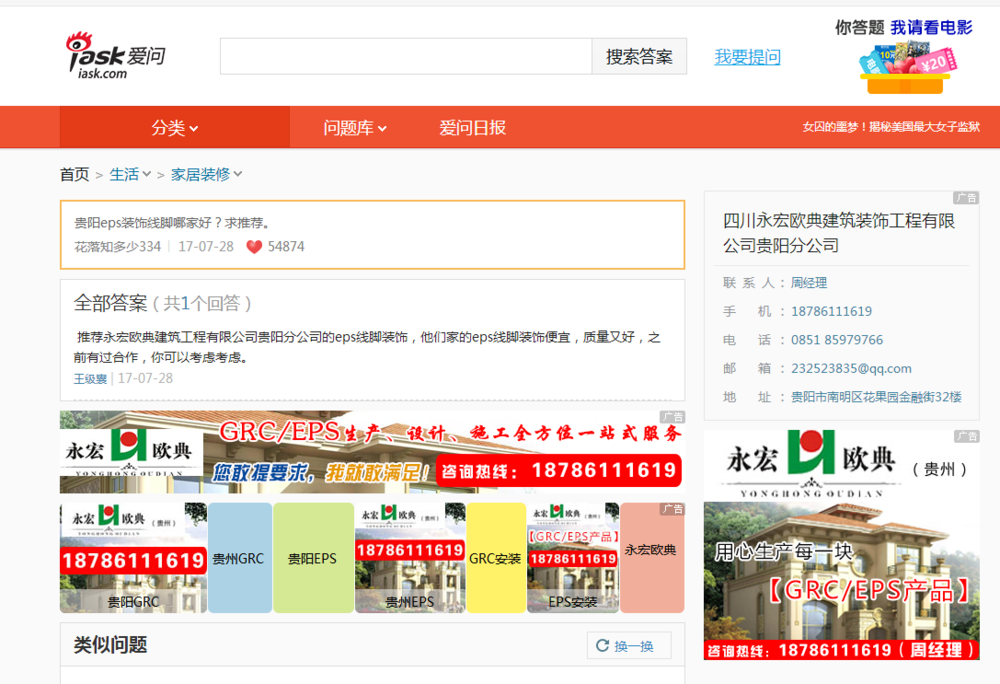Open the GRC/EPS 一站式服务 banner ad
Viewport: 1000px width, 684px height.
click(372, 452)
